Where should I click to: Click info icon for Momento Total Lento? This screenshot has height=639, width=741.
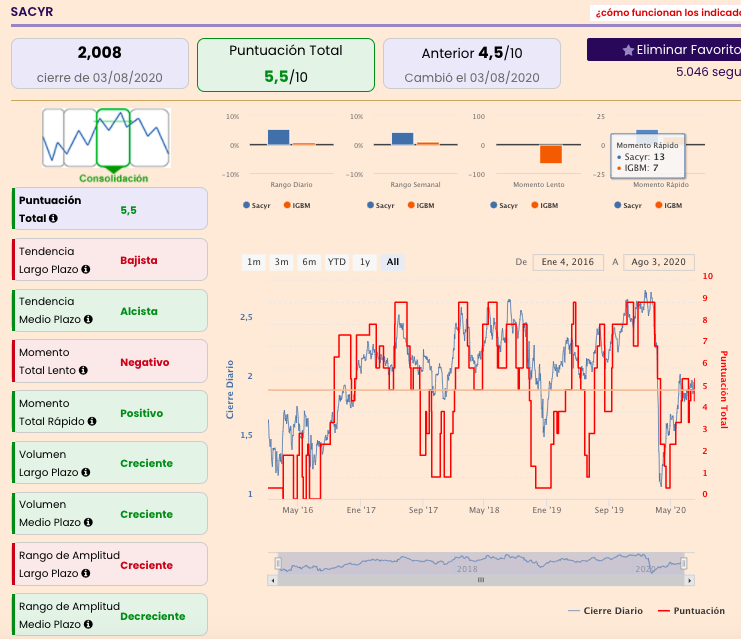click(83, 370)
